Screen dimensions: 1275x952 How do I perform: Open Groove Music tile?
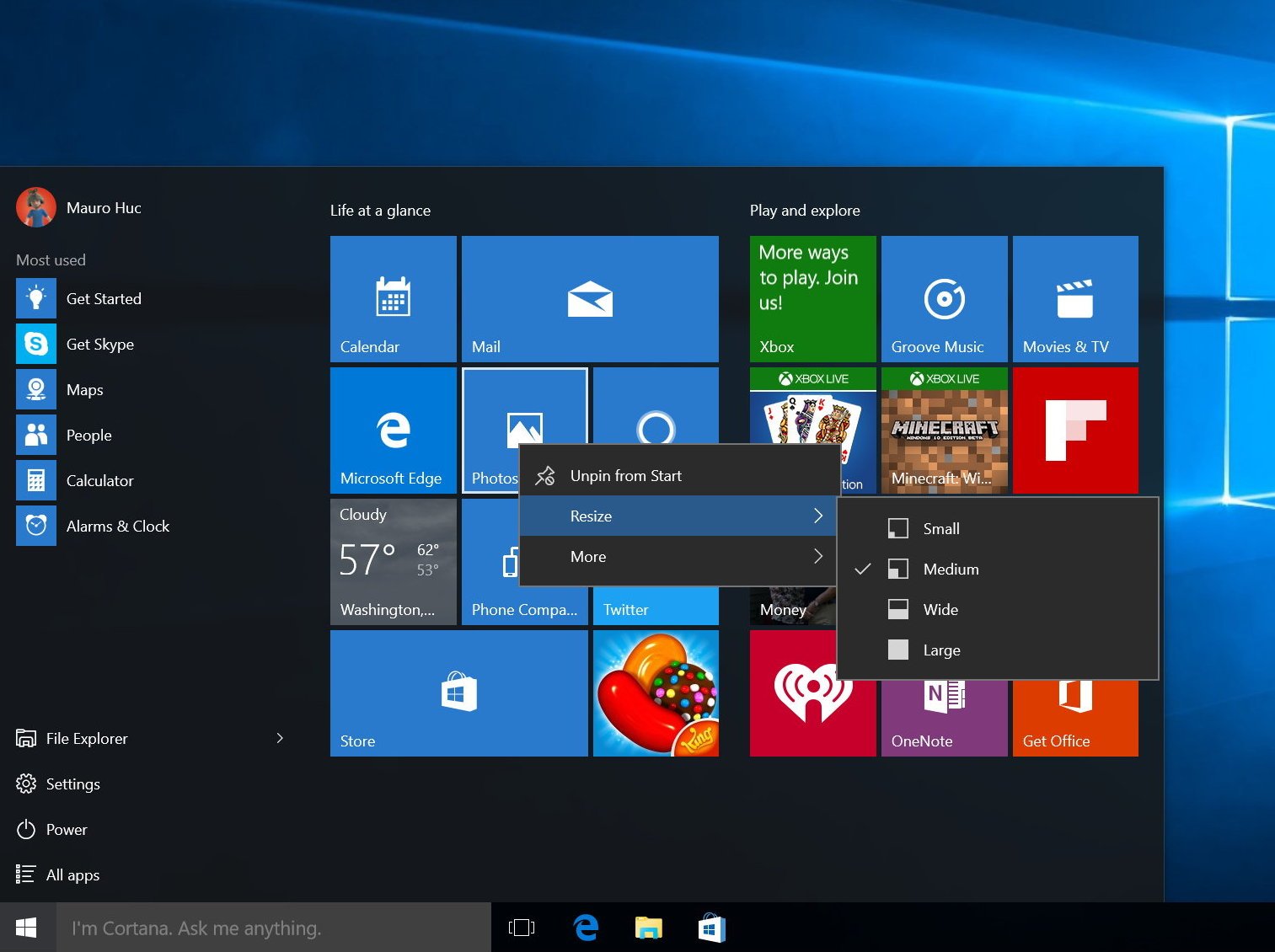944,298
